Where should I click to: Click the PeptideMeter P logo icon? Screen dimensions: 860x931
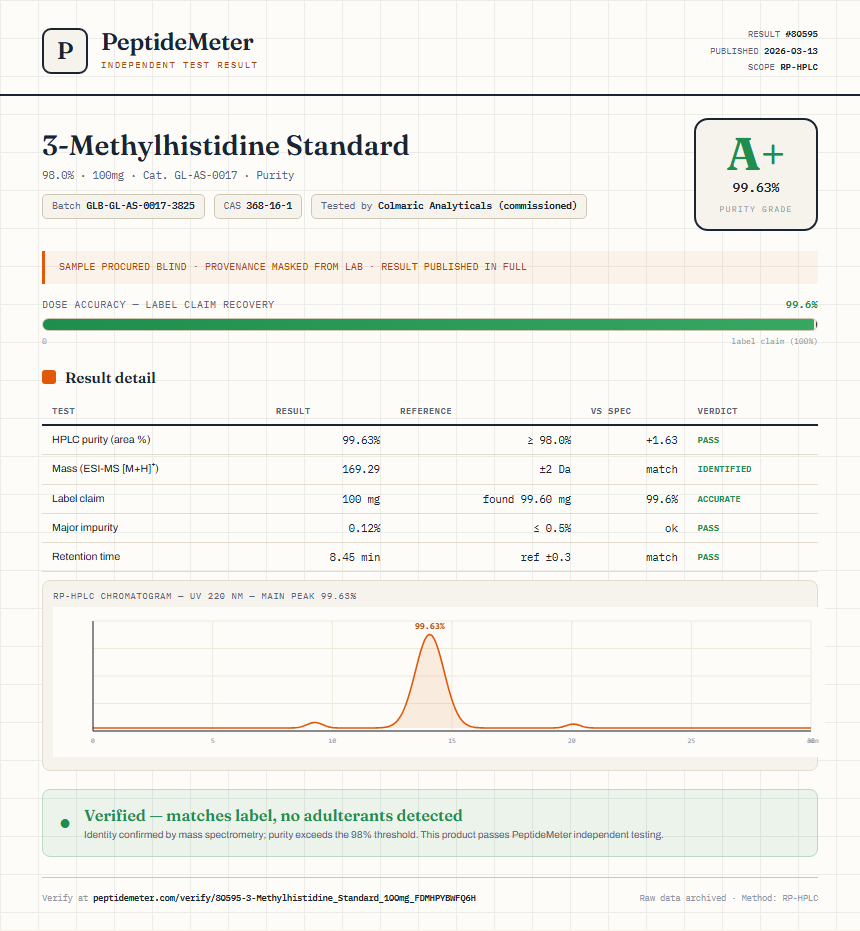tap(65, 51)
